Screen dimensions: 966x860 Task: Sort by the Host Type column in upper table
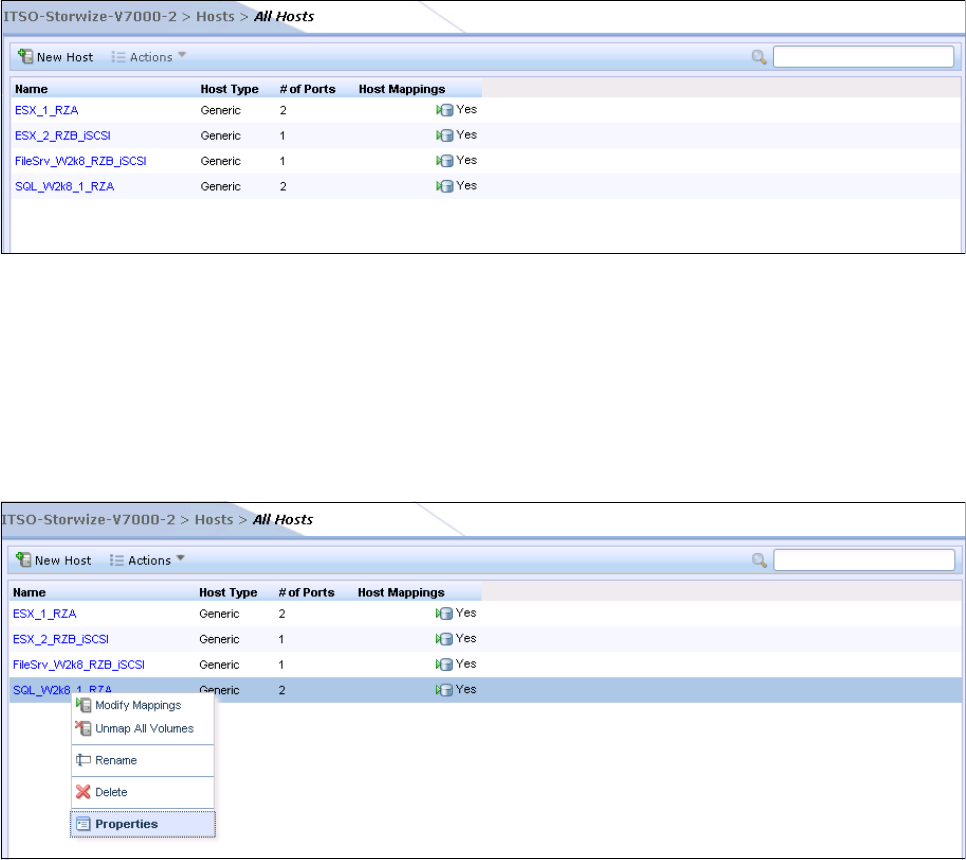[x=229, y=89]
